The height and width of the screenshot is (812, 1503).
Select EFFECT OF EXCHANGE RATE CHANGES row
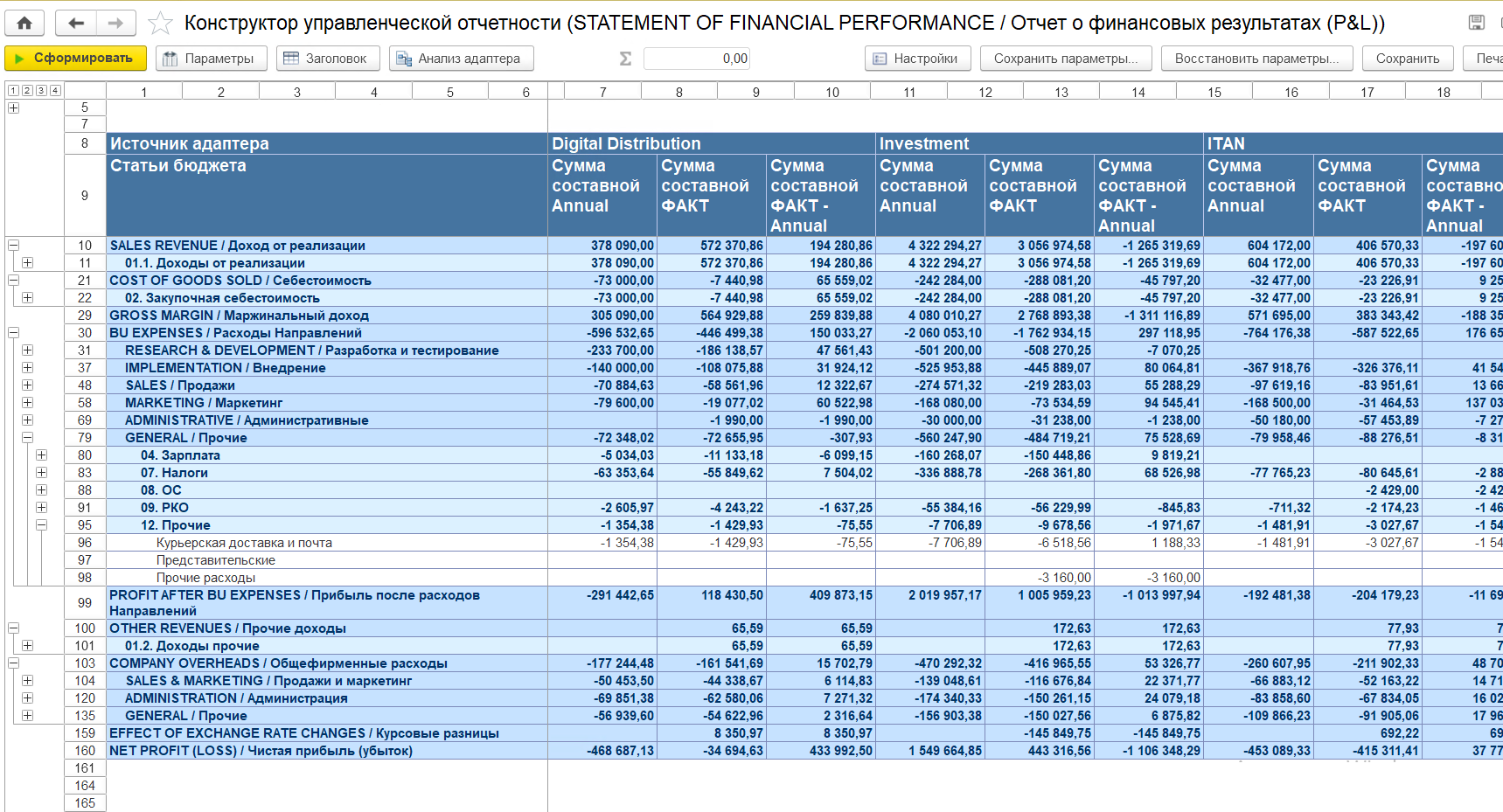pyautogui.click(x=327, y=733)
